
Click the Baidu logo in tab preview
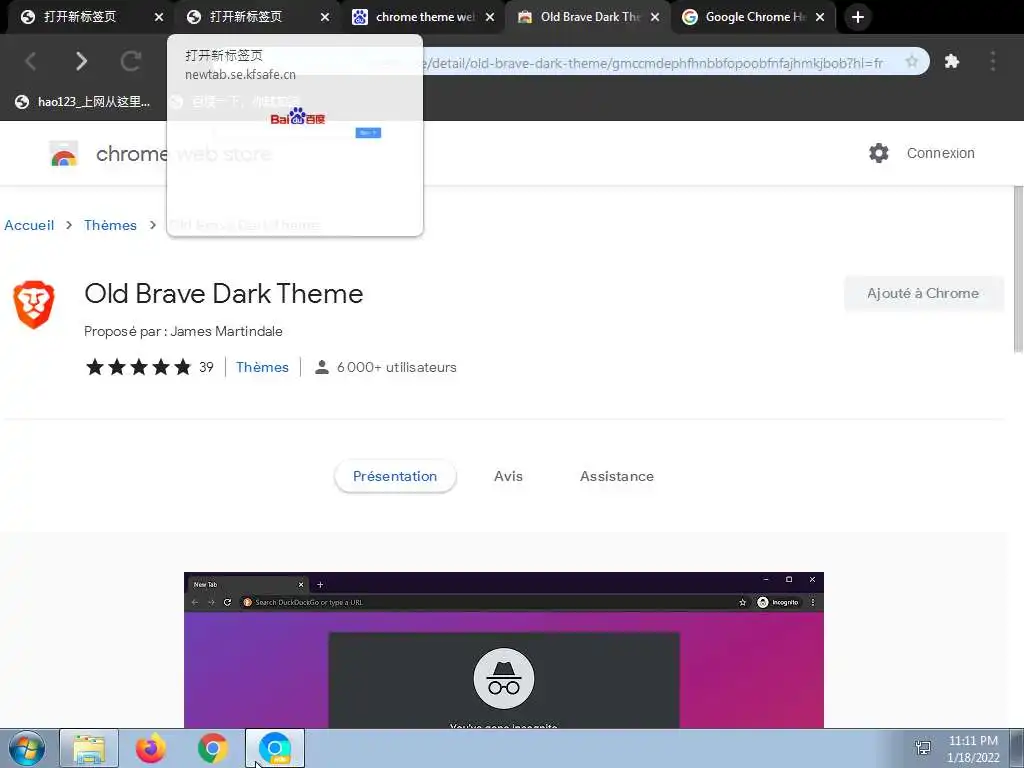click(298, 116)
